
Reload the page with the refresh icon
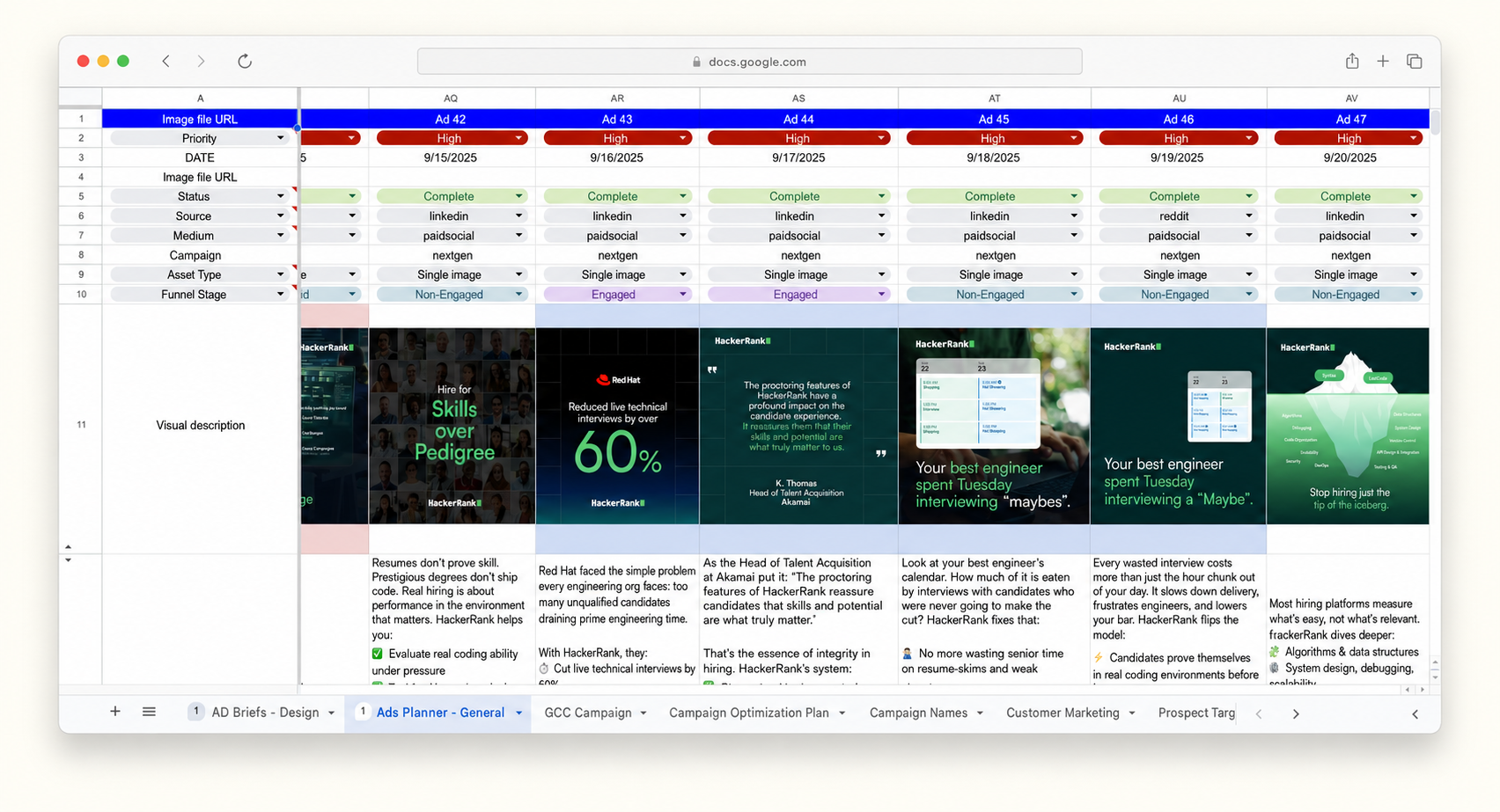coord(245,61)
